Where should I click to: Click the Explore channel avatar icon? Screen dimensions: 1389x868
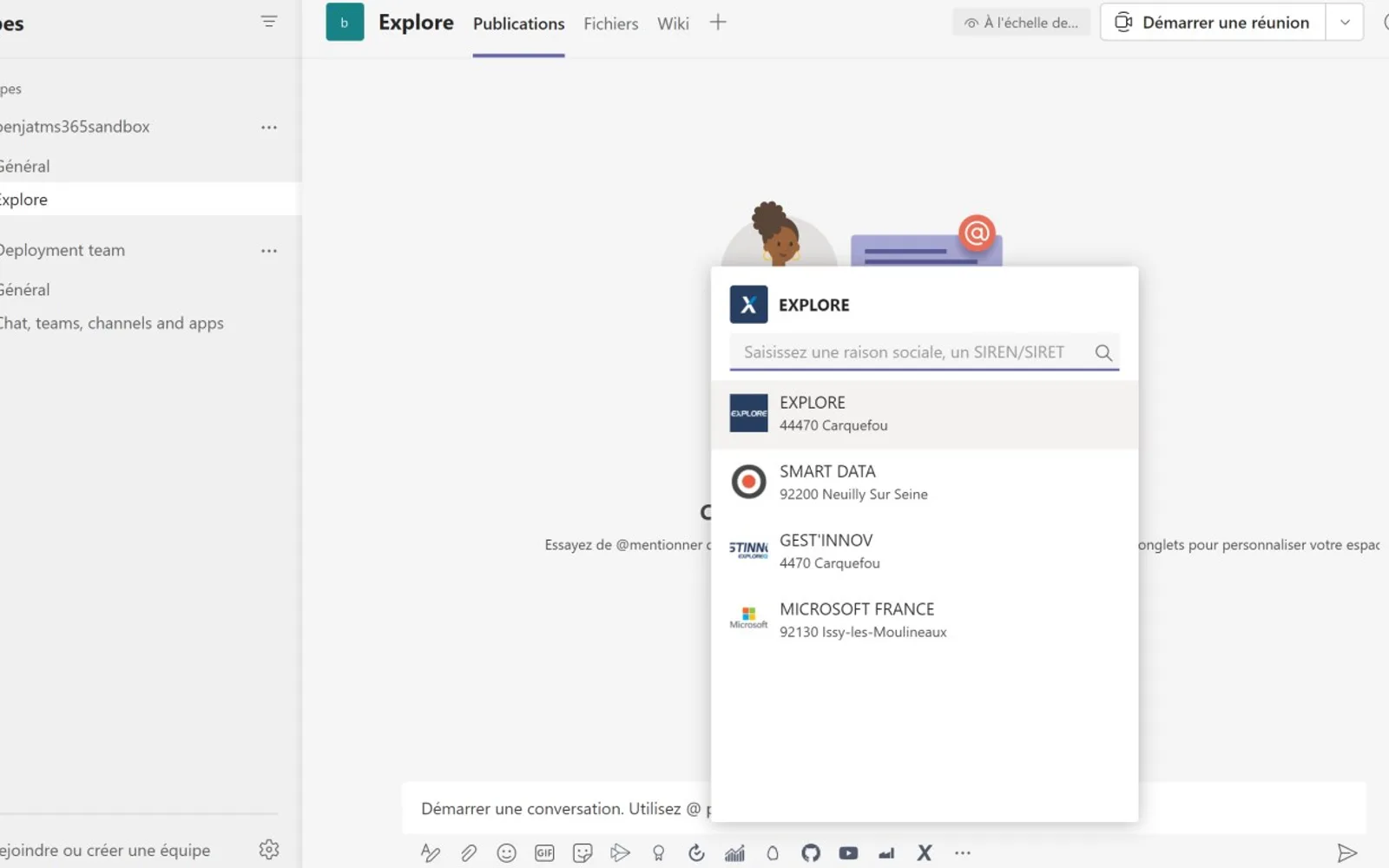(345, 23)
